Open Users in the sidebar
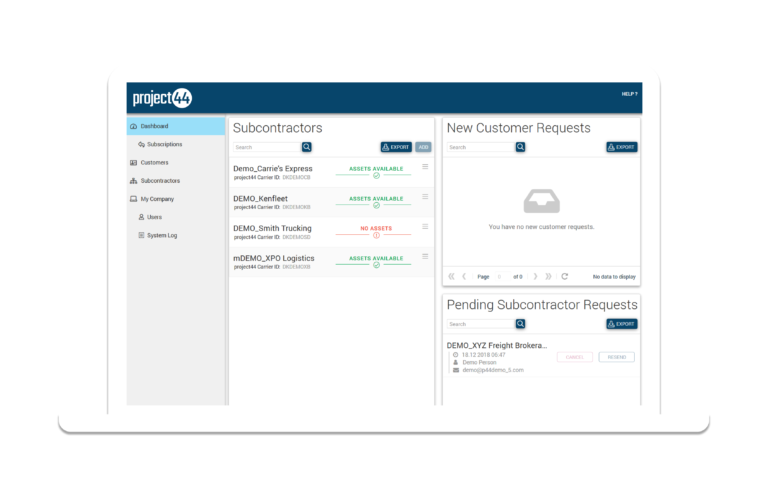Viewport: 768px width, 497px height. click(x=154, y=217)
